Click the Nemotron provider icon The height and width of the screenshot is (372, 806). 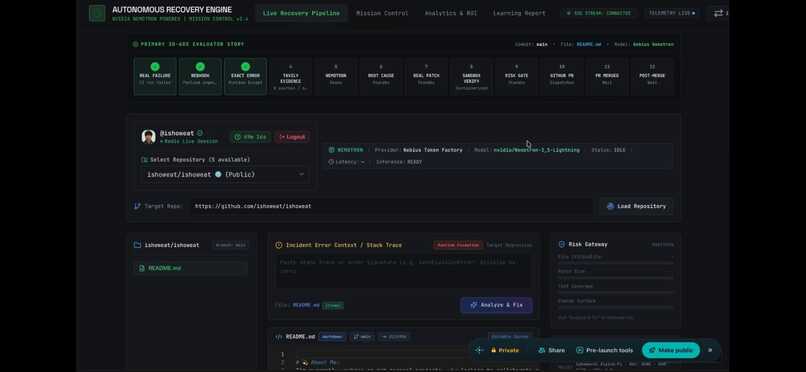click(332, 150)
